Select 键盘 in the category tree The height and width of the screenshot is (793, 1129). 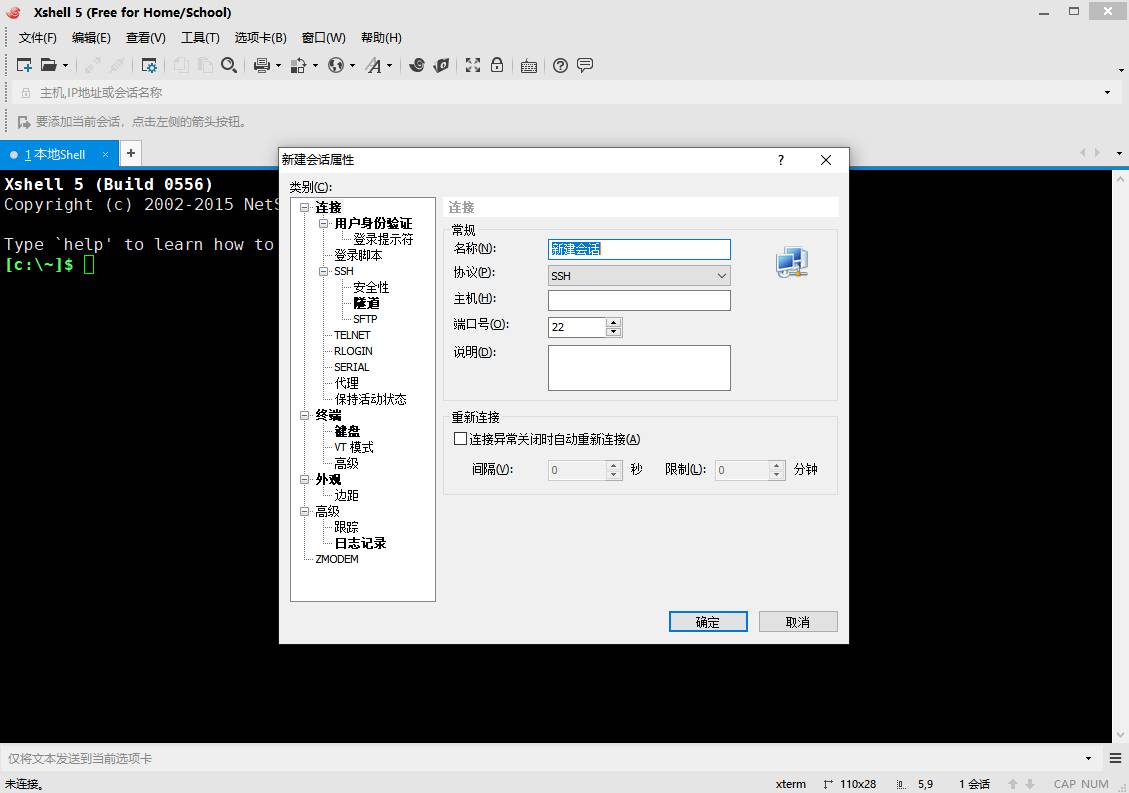(347, 431)
